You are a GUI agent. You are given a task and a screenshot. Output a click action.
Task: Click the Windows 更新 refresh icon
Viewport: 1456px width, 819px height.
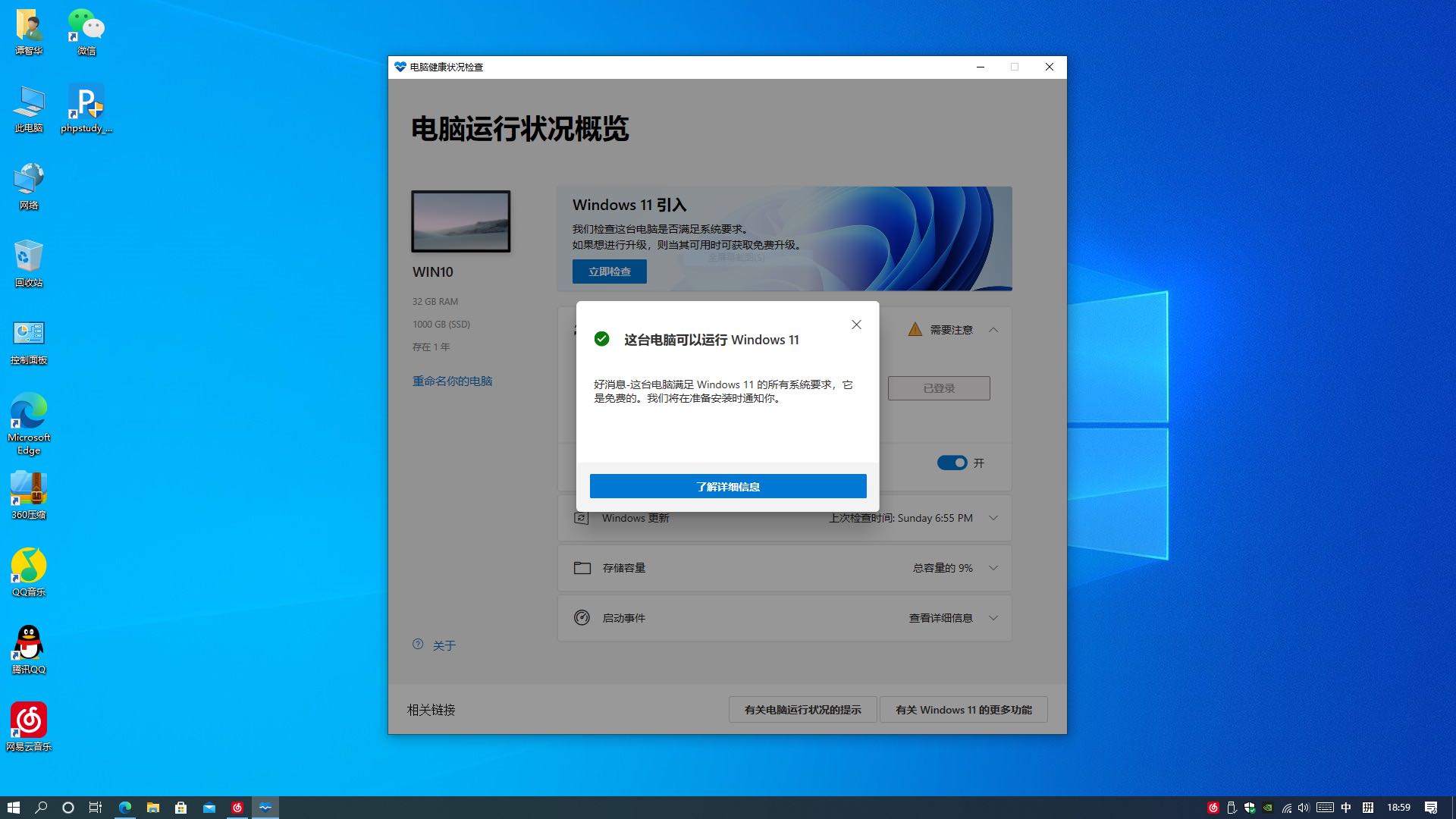pyautogui.click(x=582, y=518)
